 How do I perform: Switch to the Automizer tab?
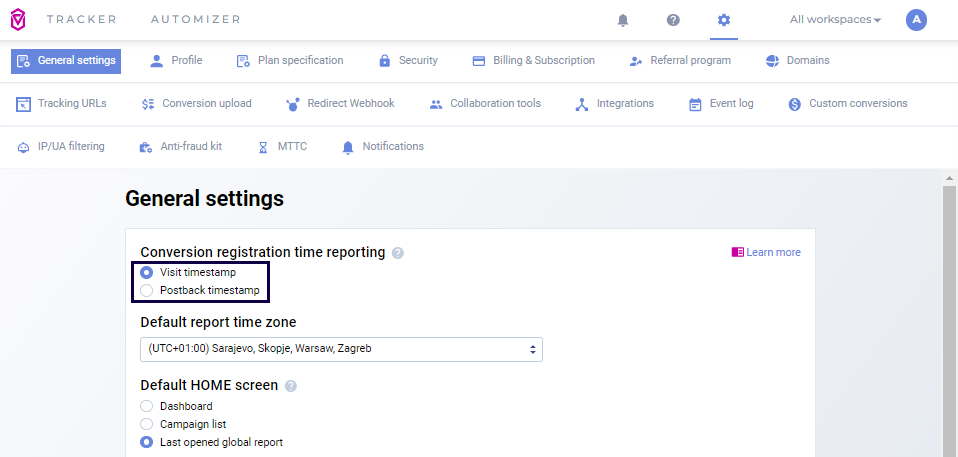(196, 20)
